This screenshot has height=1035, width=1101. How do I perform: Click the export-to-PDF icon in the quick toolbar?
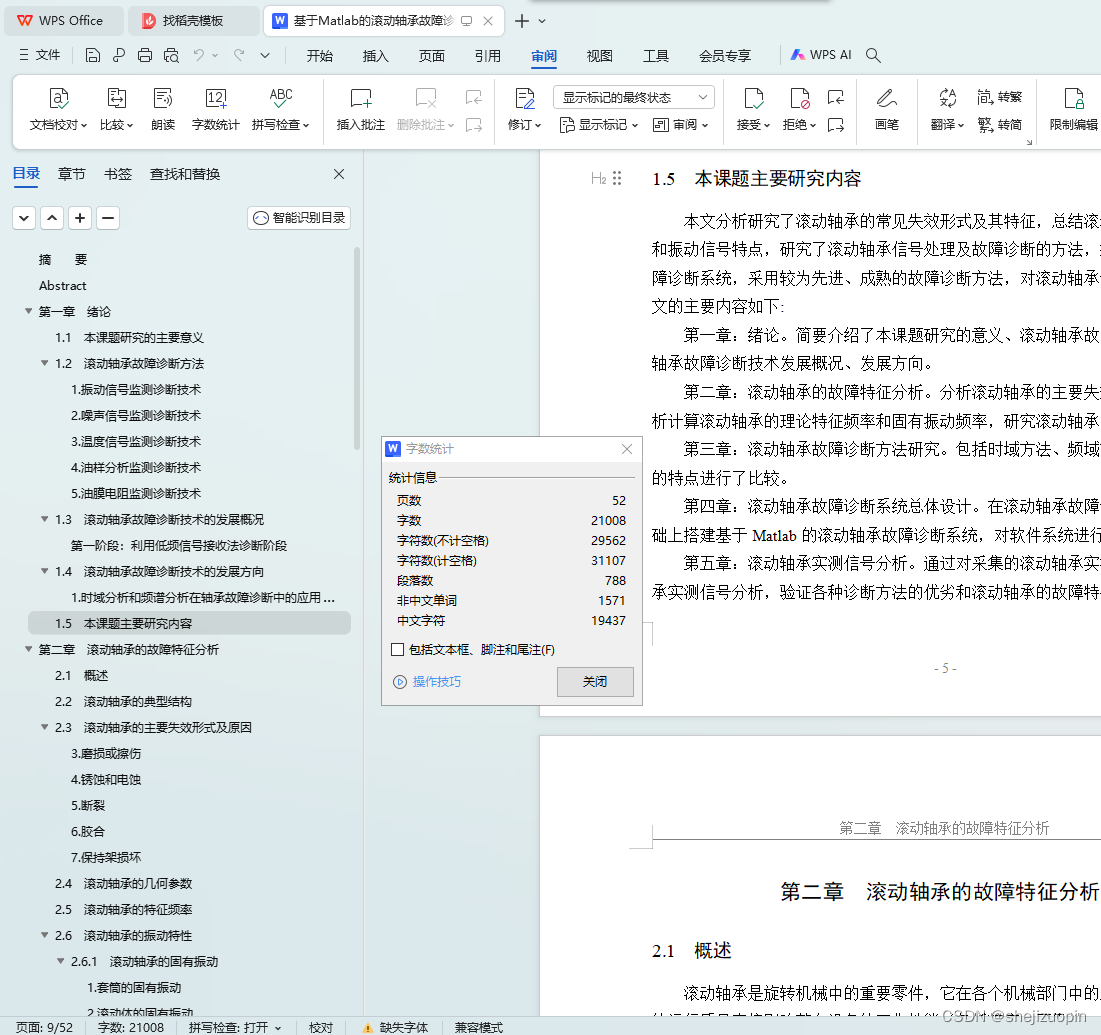tap(119, 55)
